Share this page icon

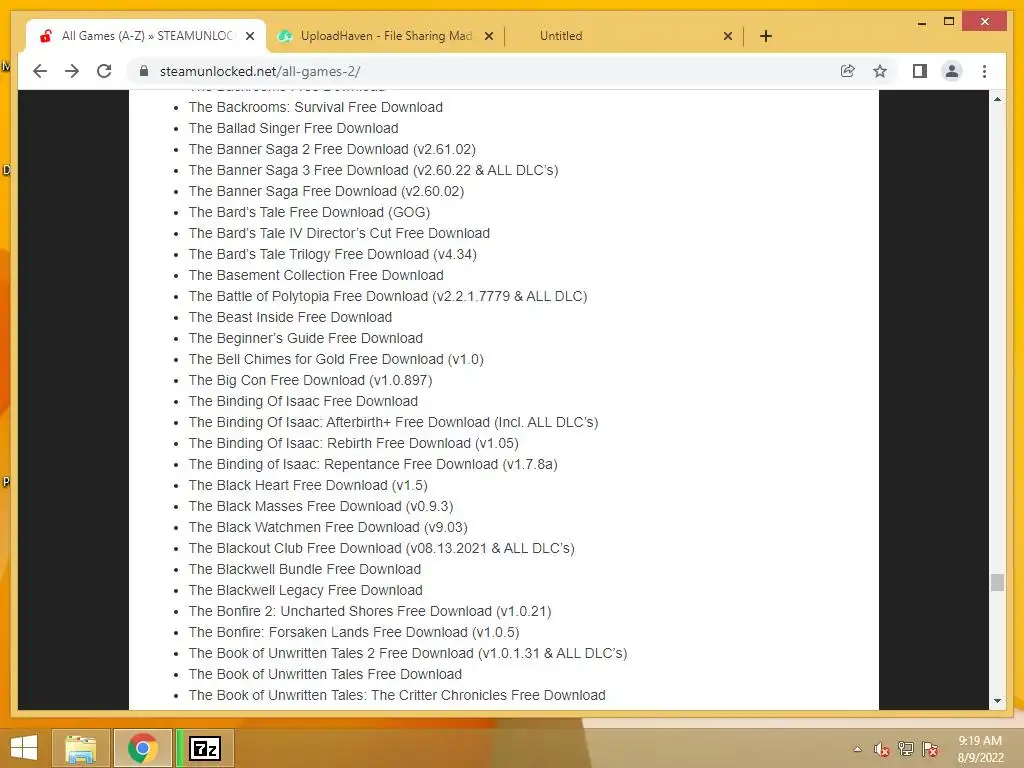(848, 71)
